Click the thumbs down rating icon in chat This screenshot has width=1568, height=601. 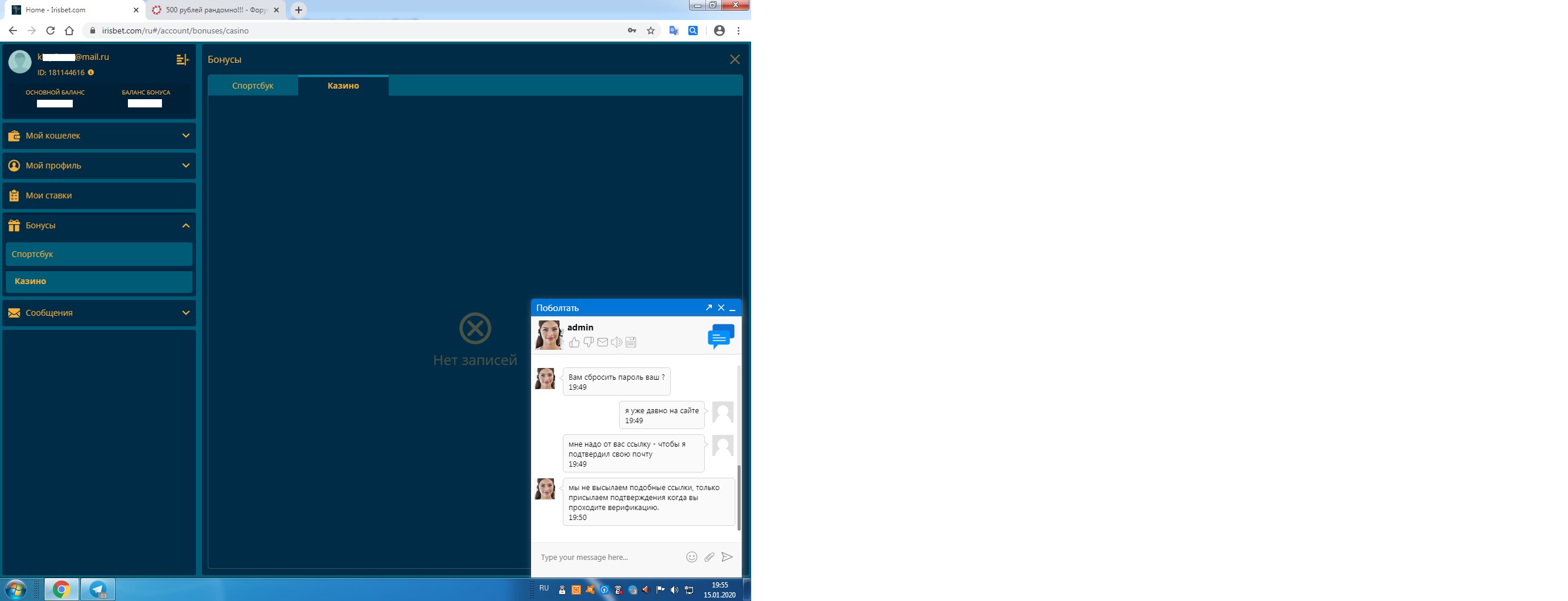588,342
